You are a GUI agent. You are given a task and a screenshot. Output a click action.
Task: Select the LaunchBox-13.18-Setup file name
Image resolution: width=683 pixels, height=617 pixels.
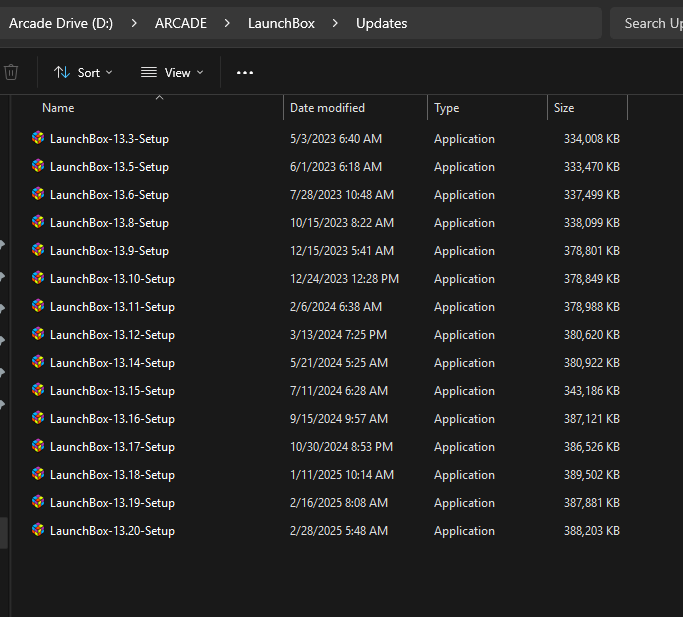point(112,475)
